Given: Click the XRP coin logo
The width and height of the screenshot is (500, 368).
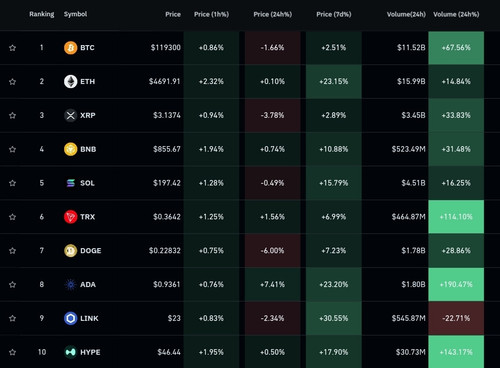Looking at the screenshot, I should (70, 115).
